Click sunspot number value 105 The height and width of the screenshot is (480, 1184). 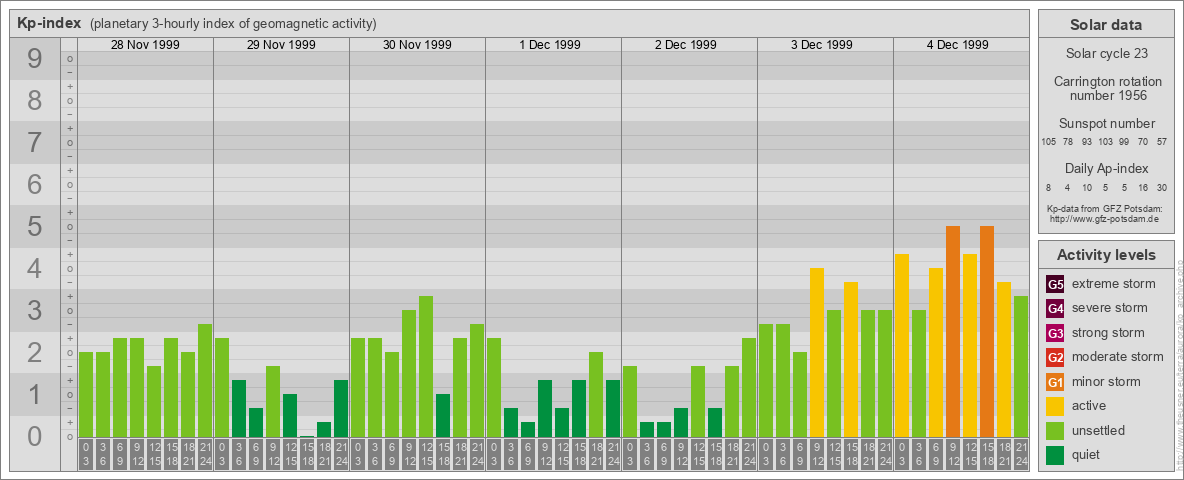tap(1048, 142)
